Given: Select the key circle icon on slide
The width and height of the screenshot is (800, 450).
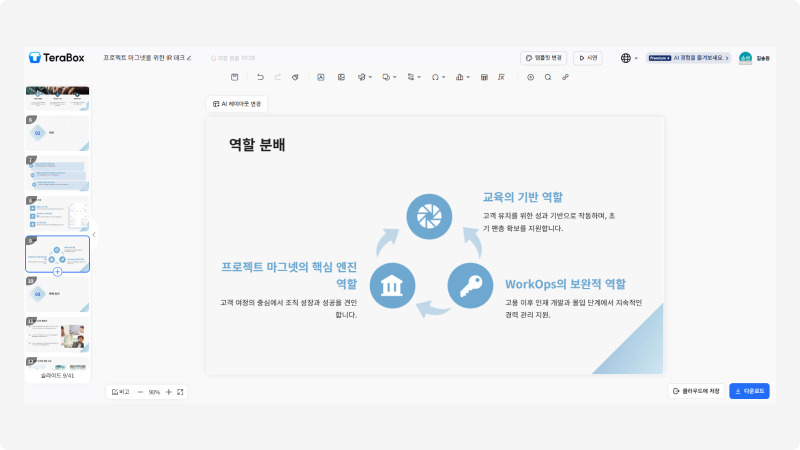Looking at the screenshot, I should coord(470,286).
